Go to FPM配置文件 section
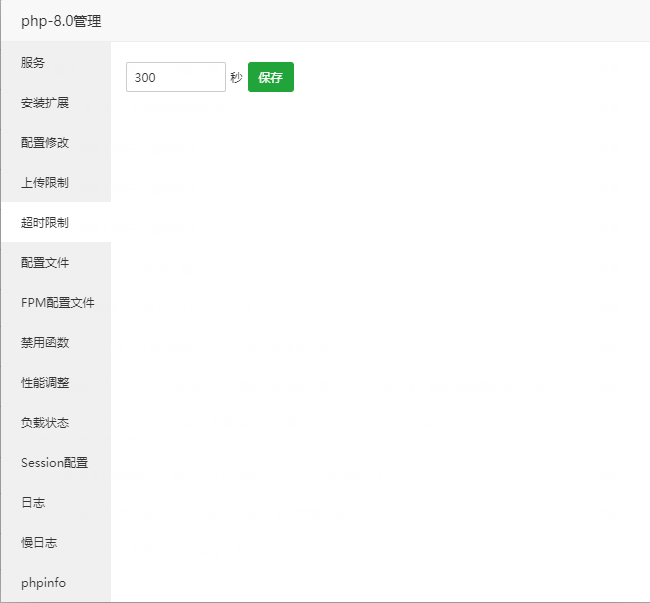This screenshot has height=603, width=650. pyautogui.click(x=56, y=303)
